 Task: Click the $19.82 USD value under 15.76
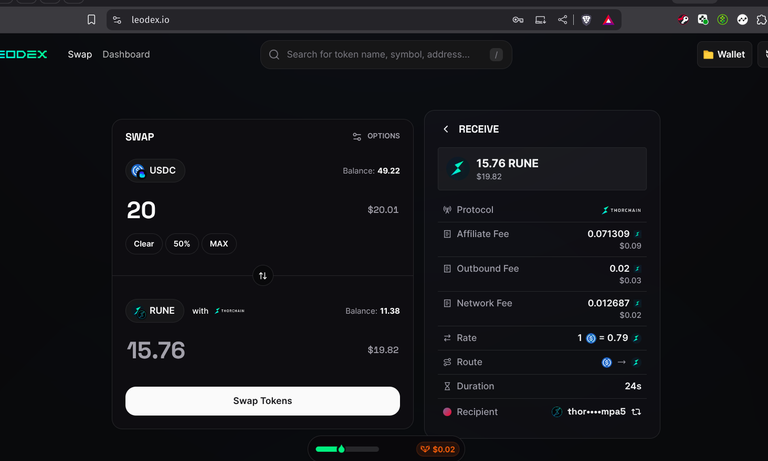click(383, 350)
